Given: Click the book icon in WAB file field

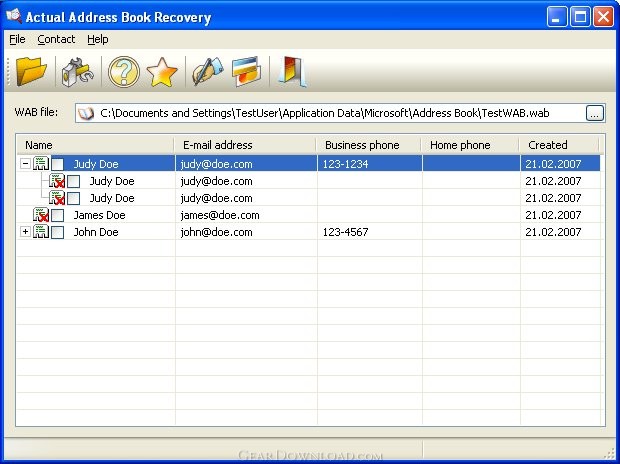Looking at the screenshot, I should (86, 114).
